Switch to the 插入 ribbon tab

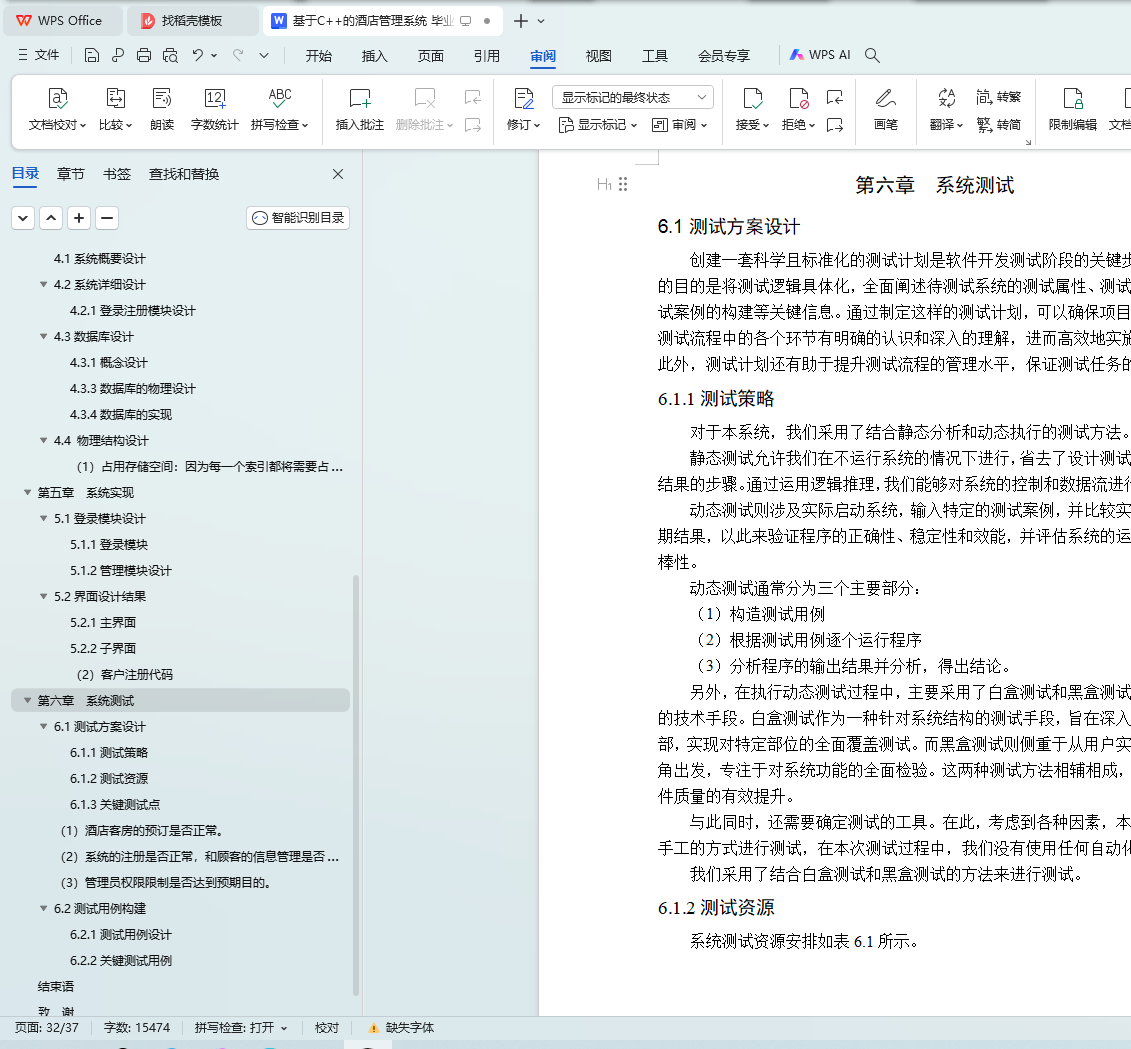click(x=374, y=56)
